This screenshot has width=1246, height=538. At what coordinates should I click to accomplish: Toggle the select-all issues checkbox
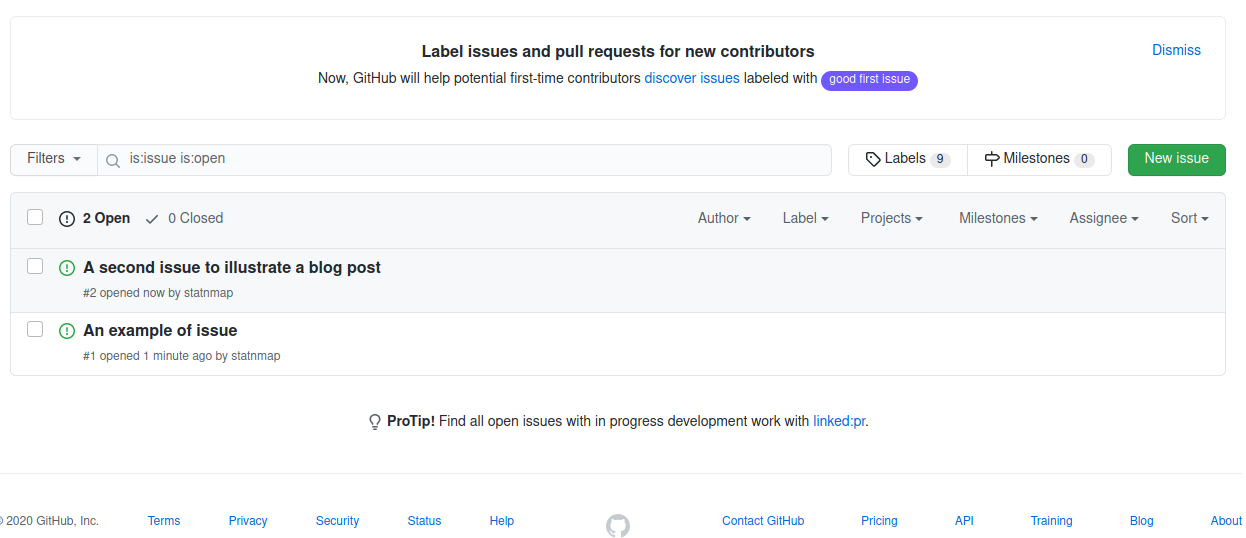coord(35,217)
